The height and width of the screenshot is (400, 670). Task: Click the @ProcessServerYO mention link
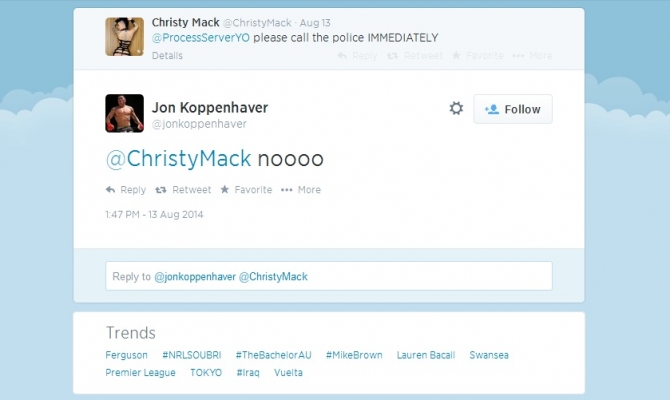pos(201,38)
